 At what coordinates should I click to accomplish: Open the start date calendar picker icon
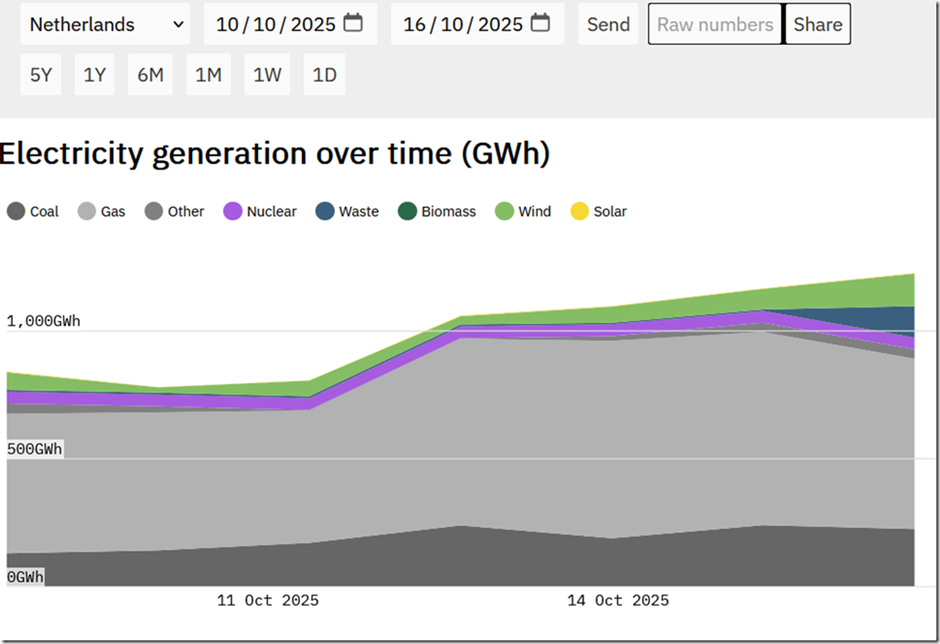click(352, 23)
